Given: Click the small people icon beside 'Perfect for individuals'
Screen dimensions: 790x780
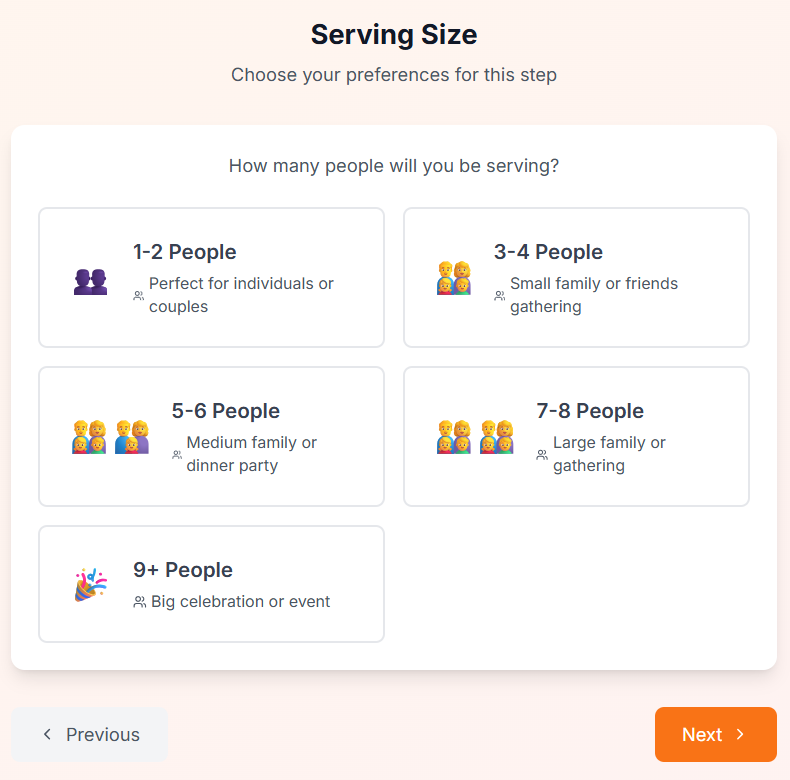Looking at the screenshot, I should tap(139, 296).
